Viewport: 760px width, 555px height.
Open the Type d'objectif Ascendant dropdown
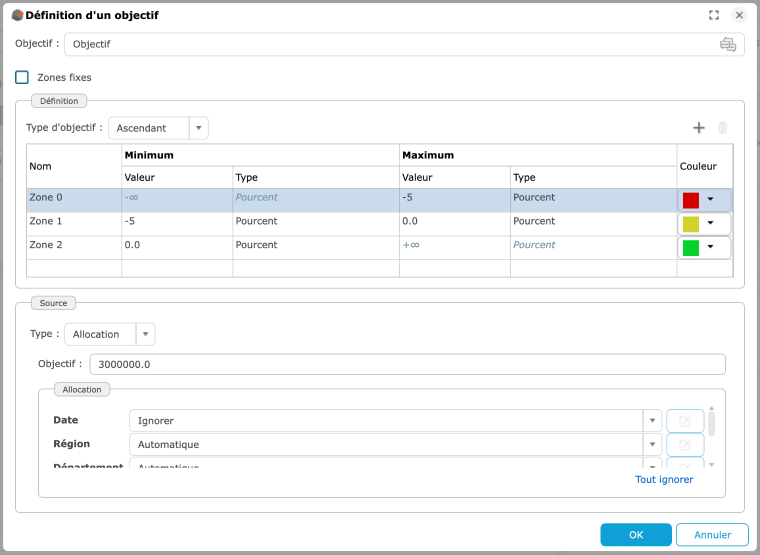[199, 128]
